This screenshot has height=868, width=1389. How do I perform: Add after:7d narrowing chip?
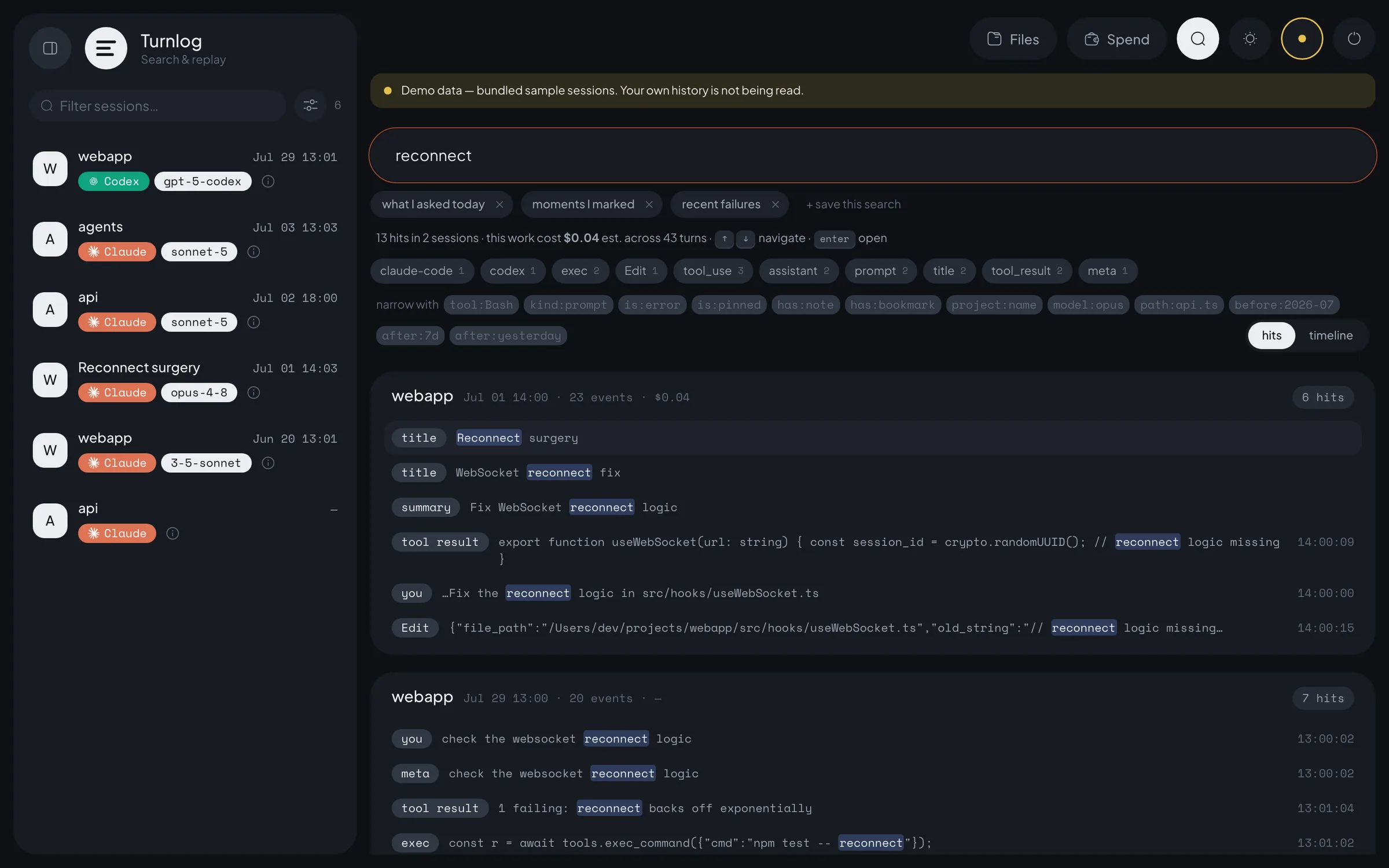(x=410, y=336)
